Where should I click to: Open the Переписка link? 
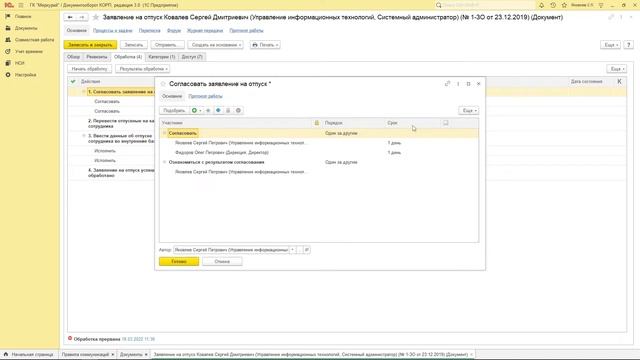[x=149, y=31]
